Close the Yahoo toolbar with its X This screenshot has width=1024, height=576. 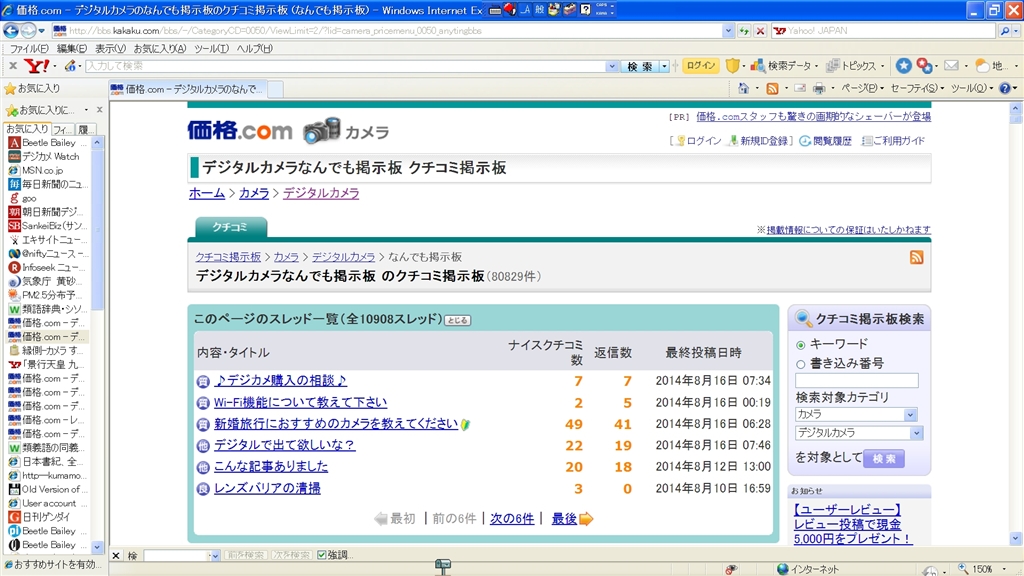pyautogui.click(x=12, y=66)
